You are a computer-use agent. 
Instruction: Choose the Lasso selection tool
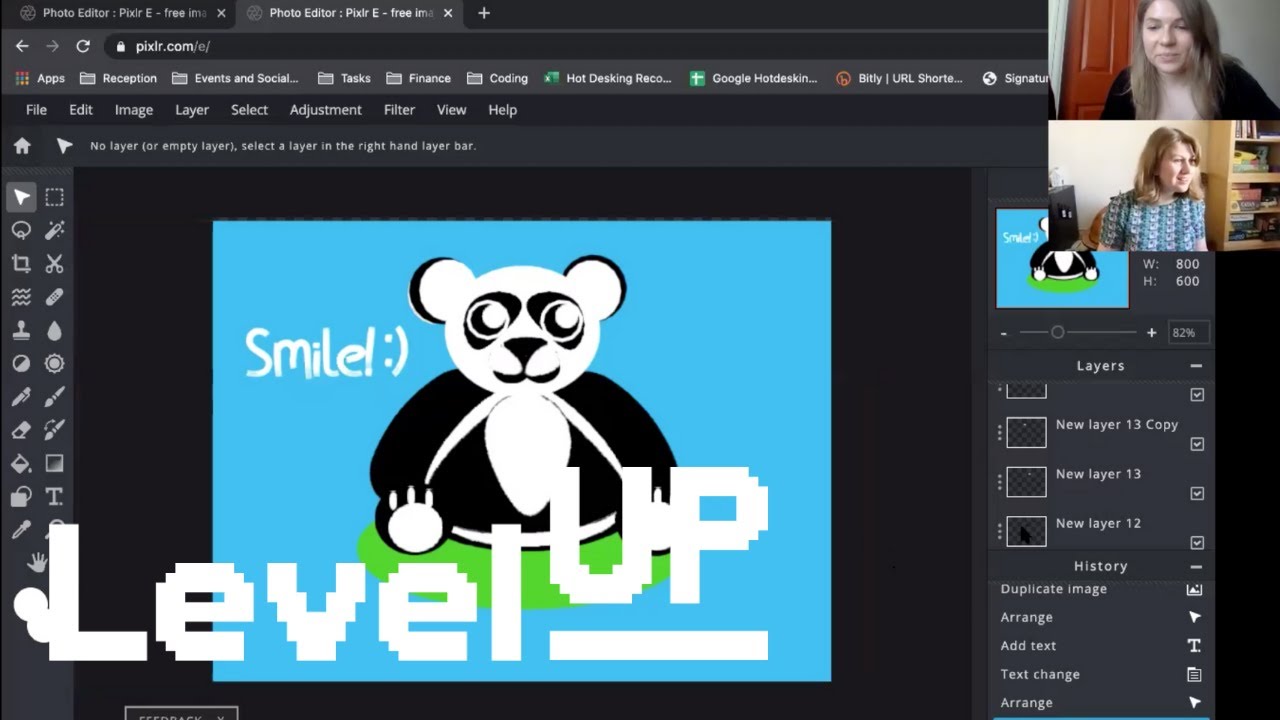[21, 231]
